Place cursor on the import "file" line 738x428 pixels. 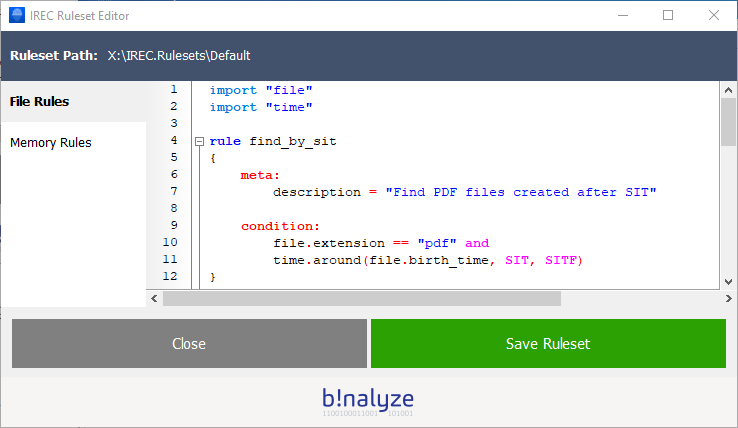tap(261, 90)
